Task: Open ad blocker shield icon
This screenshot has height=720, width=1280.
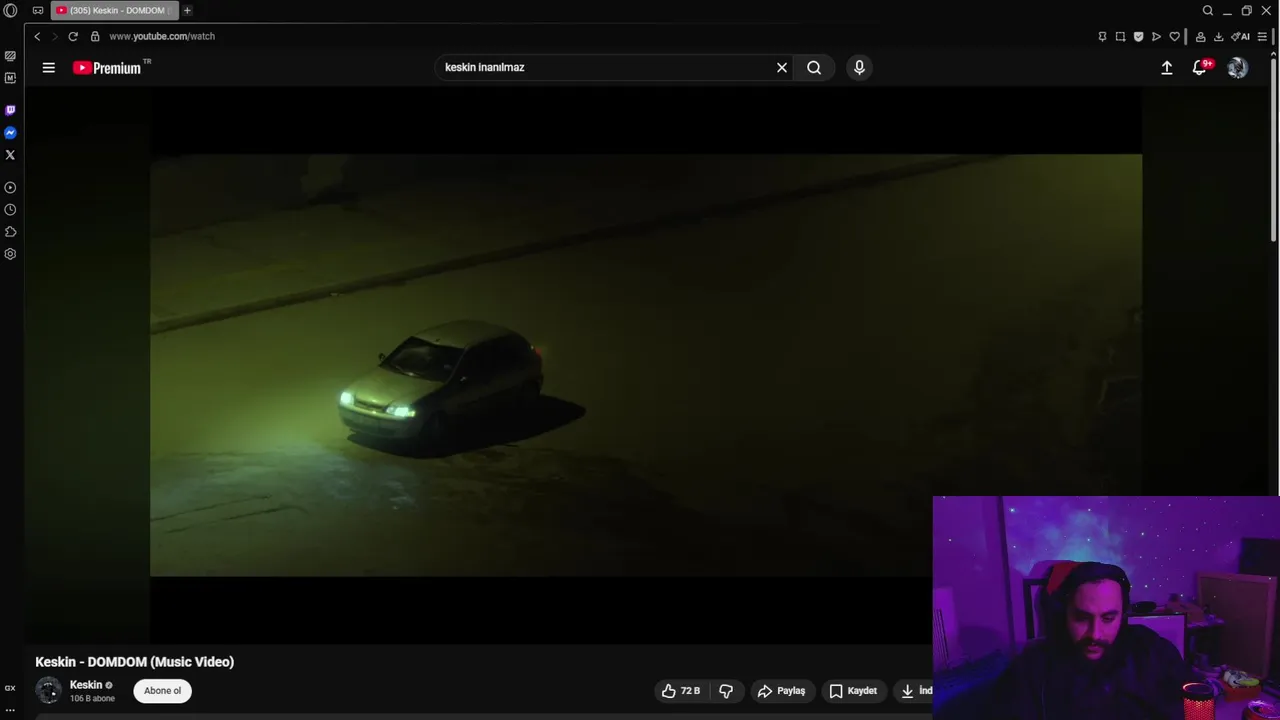Action: 1138,37
